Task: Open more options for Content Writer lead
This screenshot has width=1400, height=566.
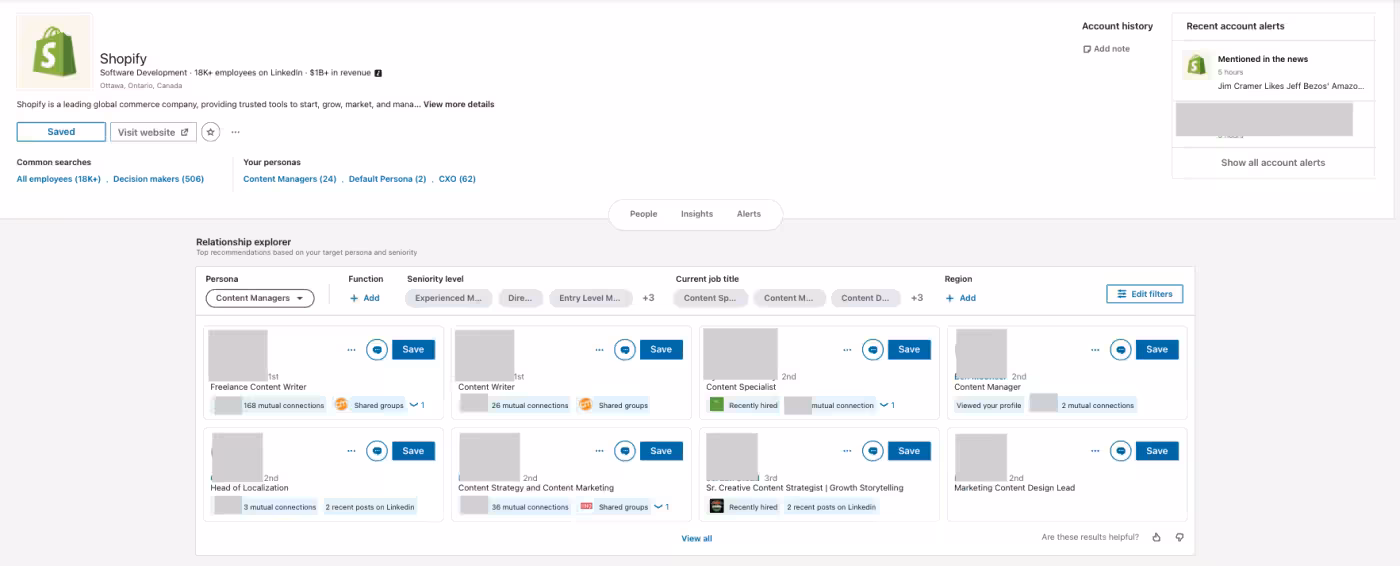Action: 599,350
